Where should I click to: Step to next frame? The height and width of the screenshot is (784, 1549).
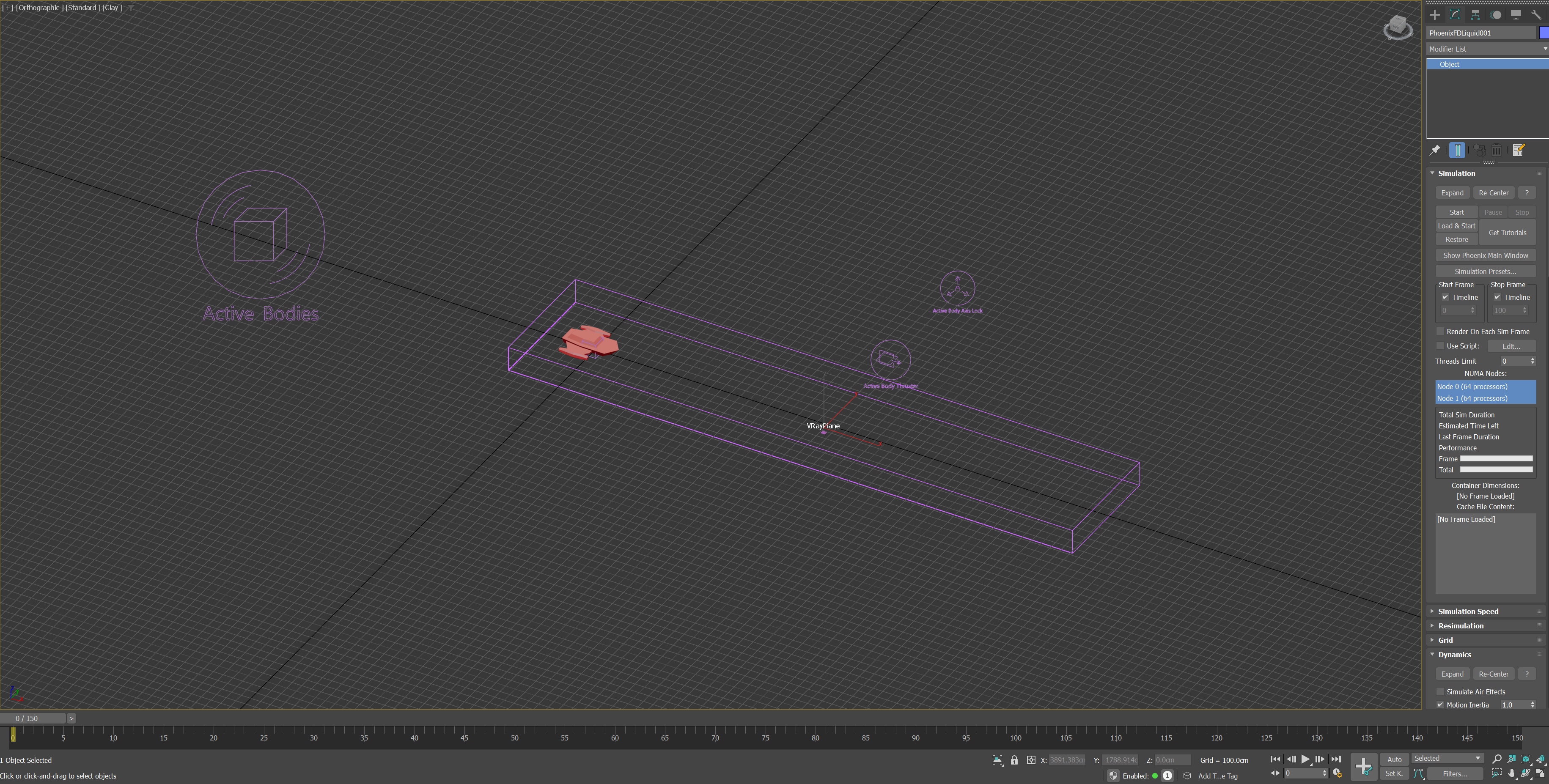[x=1320, y=759]
